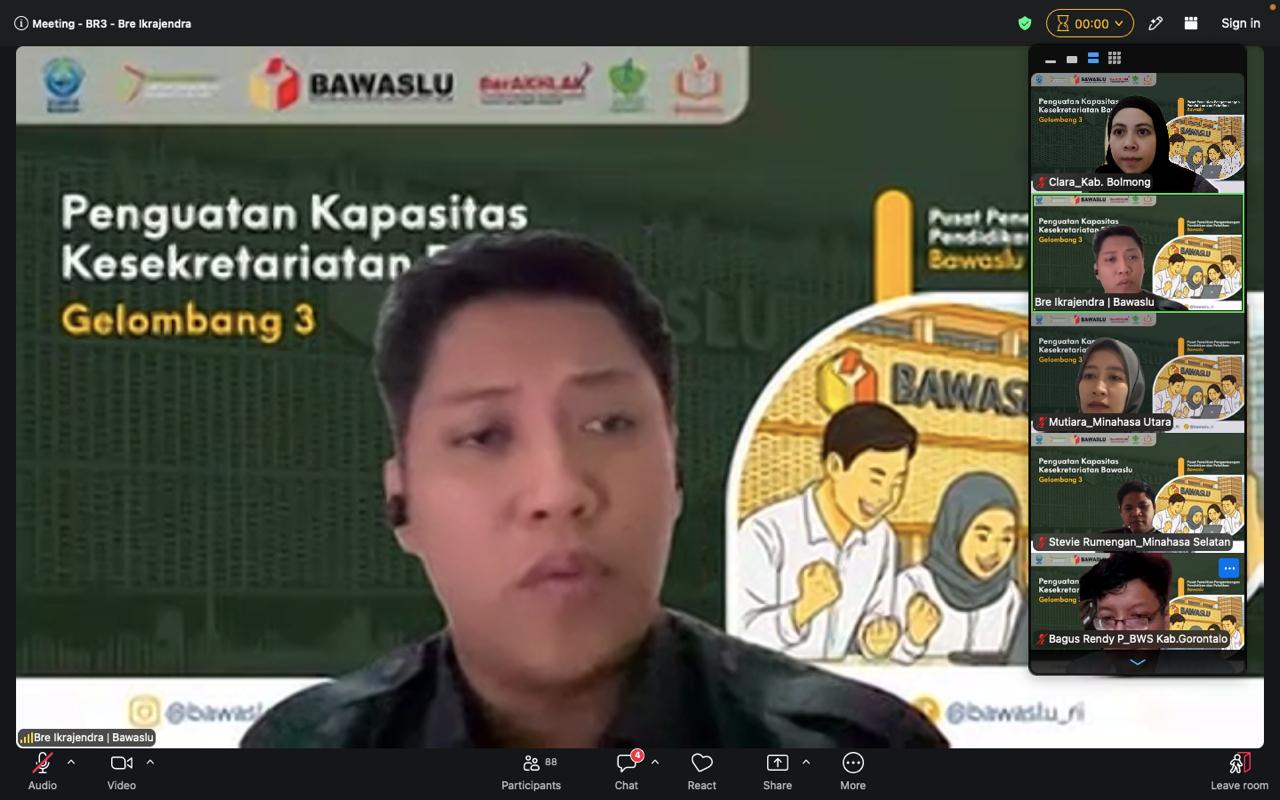
Task: Open the AI pen annotation tool
Action: pos(1156,23)
